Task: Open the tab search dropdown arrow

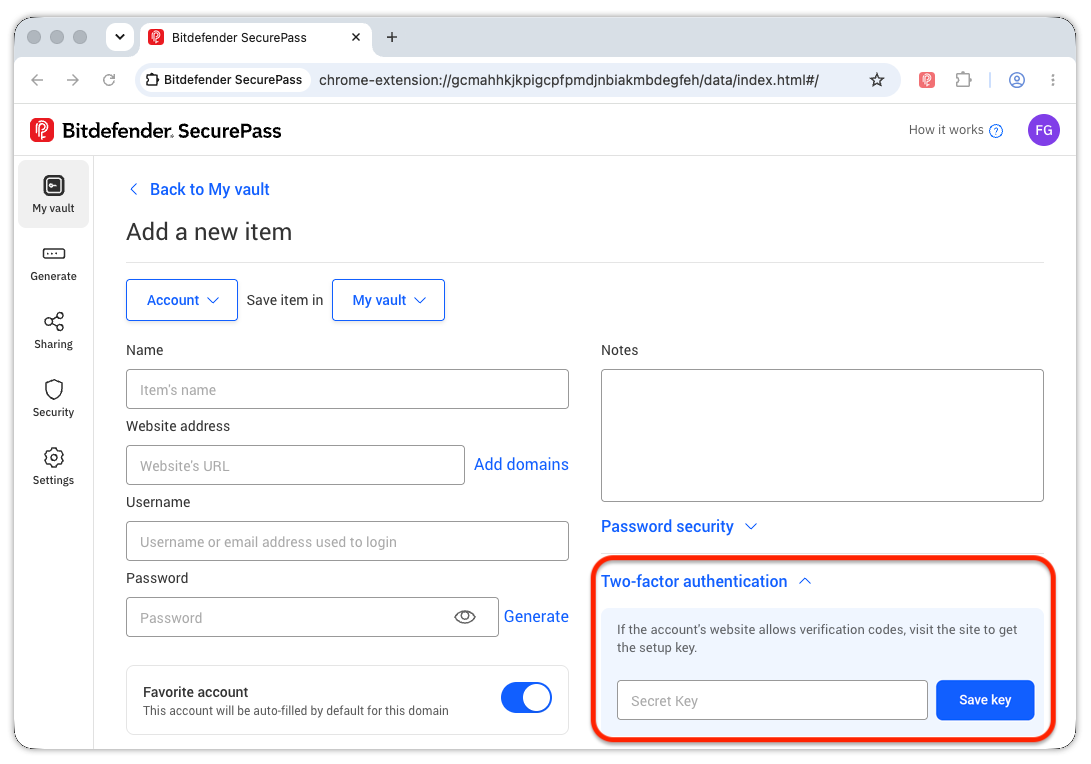Action: pyautogui.click(x=120, y=37)
